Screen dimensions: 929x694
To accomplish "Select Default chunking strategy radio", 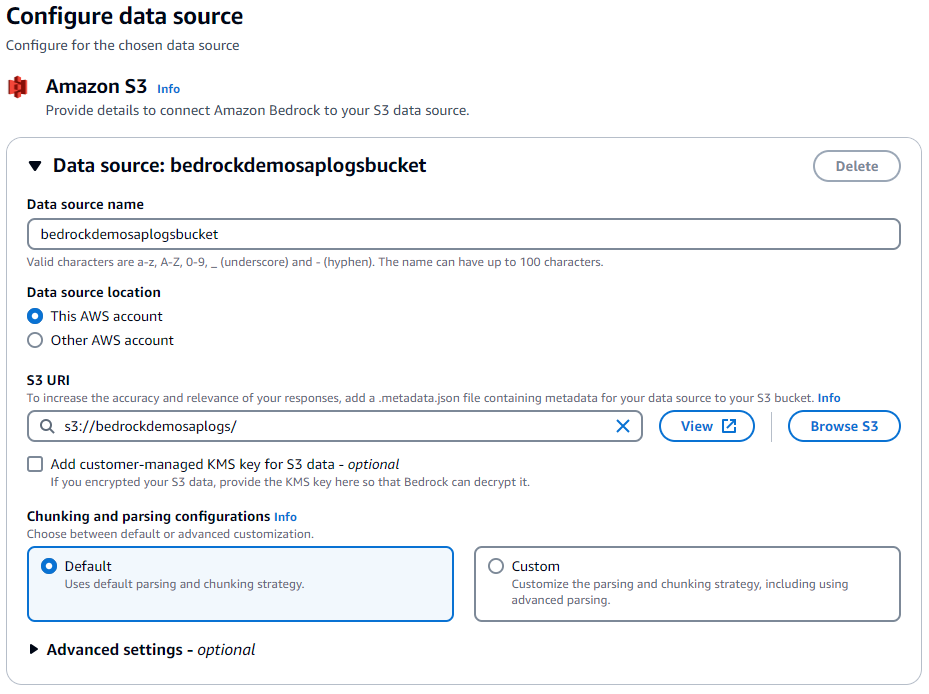I will [49, 566].
